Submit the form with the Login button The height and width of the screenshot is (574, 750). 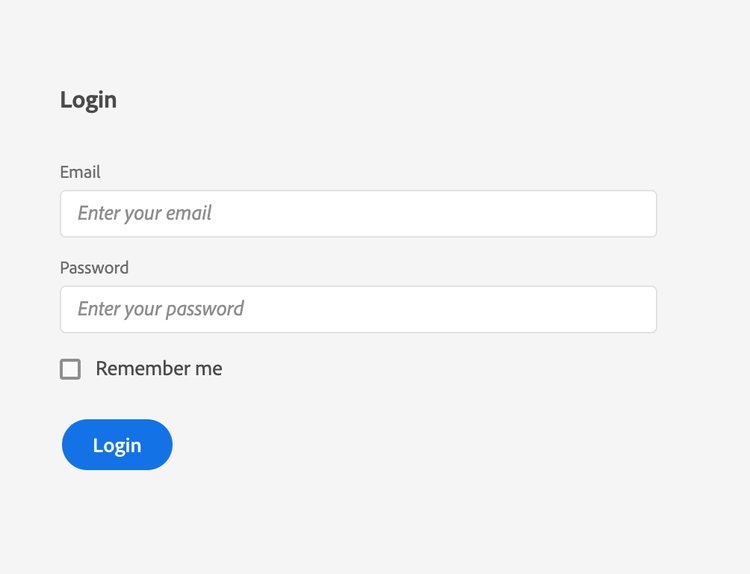pos(117,445)
